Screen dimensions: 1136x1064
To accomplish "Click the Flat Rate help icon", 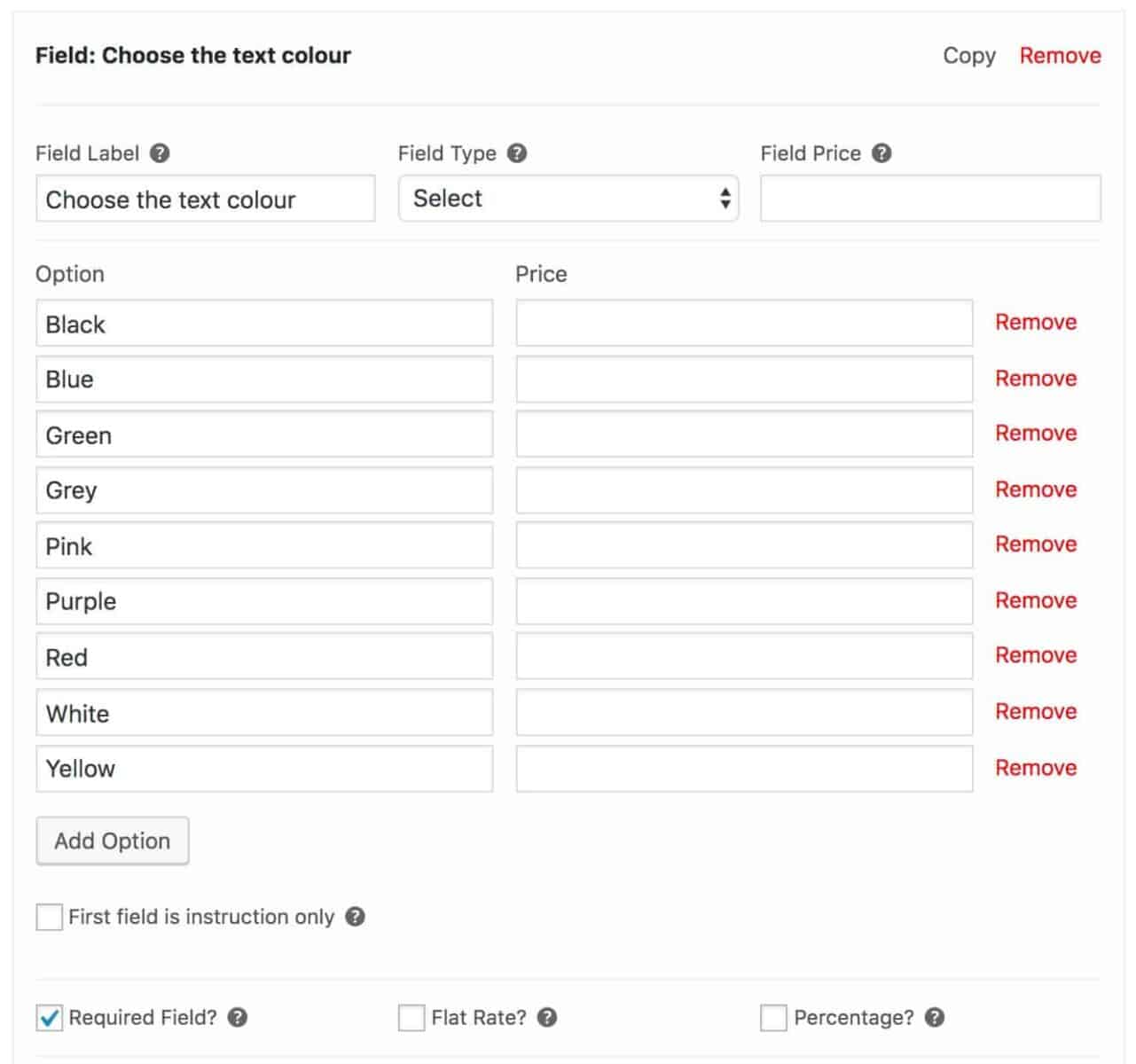I will [x=547, y=1018].
